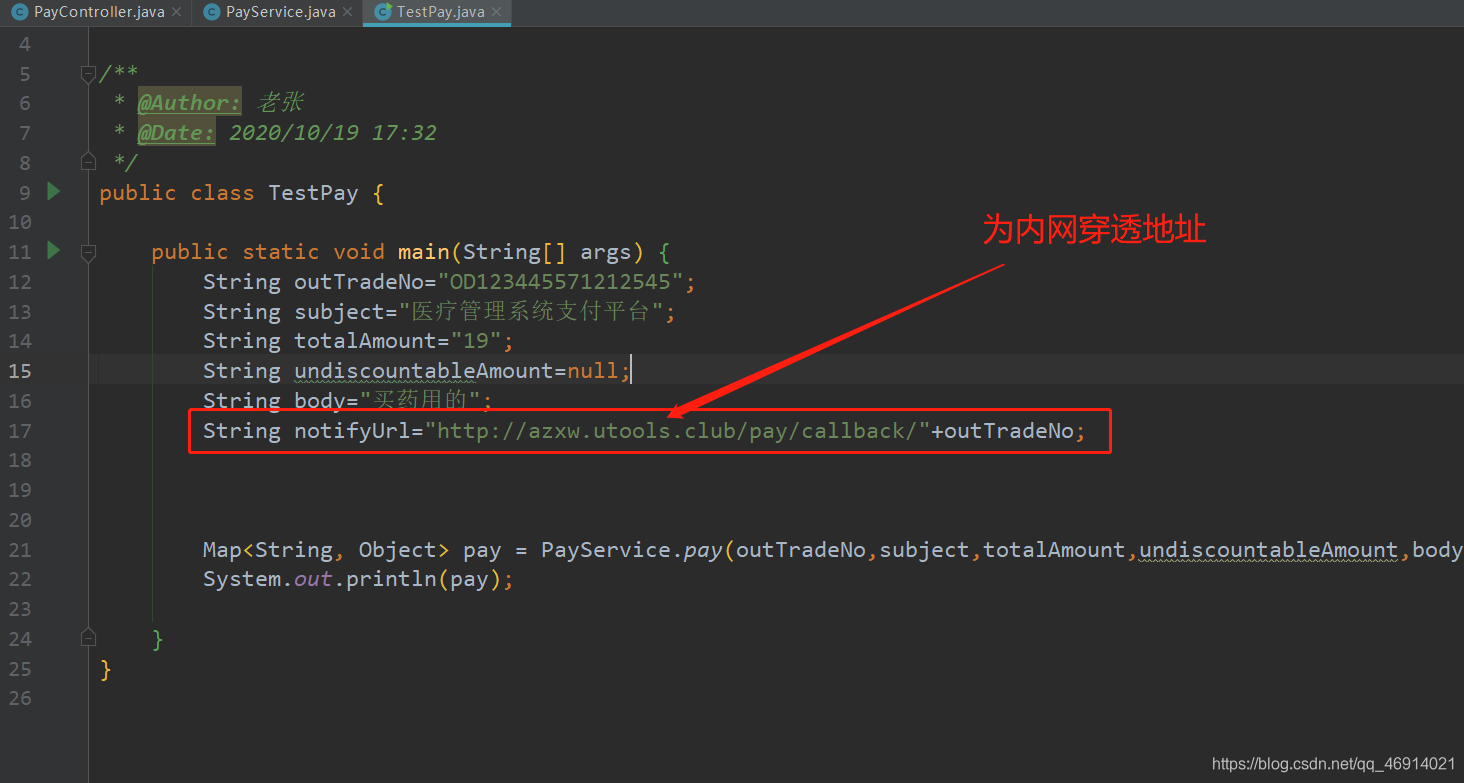Collapse the main method fold on line 11
This screenshot has height=783, width=1464.
[x=88, y=252]
